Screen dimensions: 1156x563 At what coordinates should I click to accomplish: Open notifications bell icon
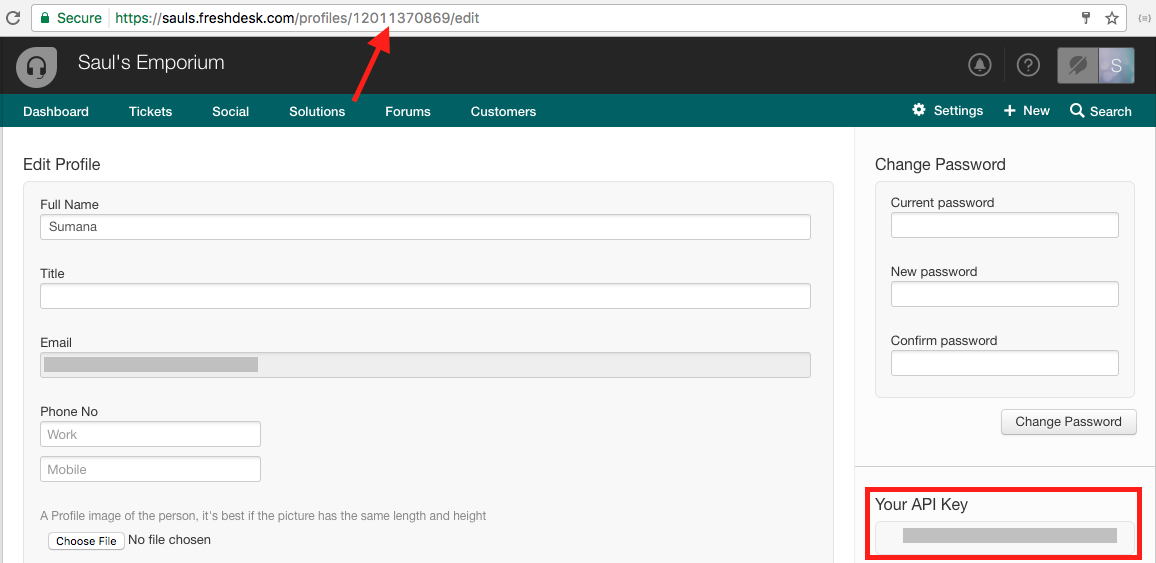(x=980, y=66)
